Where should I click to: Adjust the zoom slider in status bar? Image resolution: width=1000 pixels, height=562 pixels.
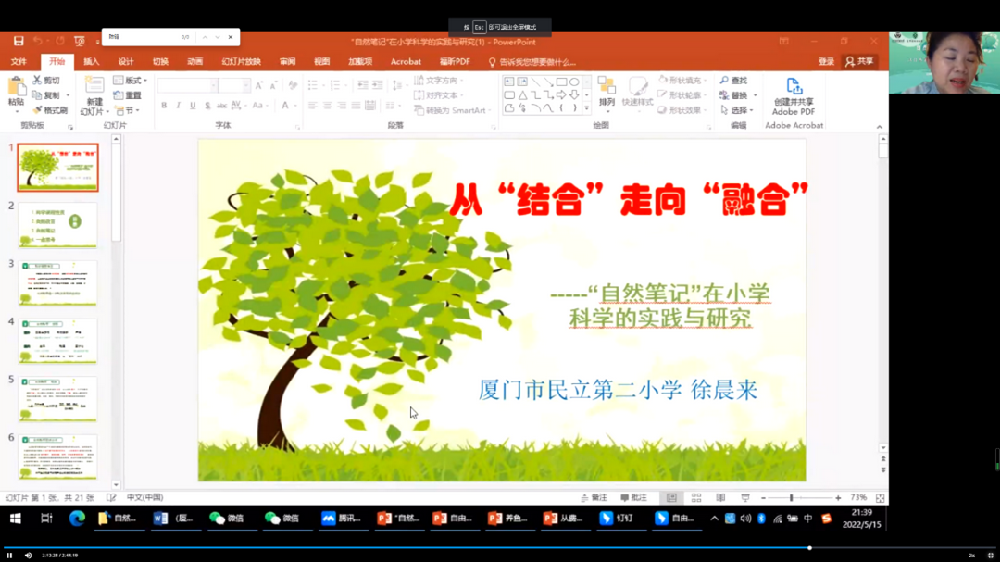click(x=791, y=498)
